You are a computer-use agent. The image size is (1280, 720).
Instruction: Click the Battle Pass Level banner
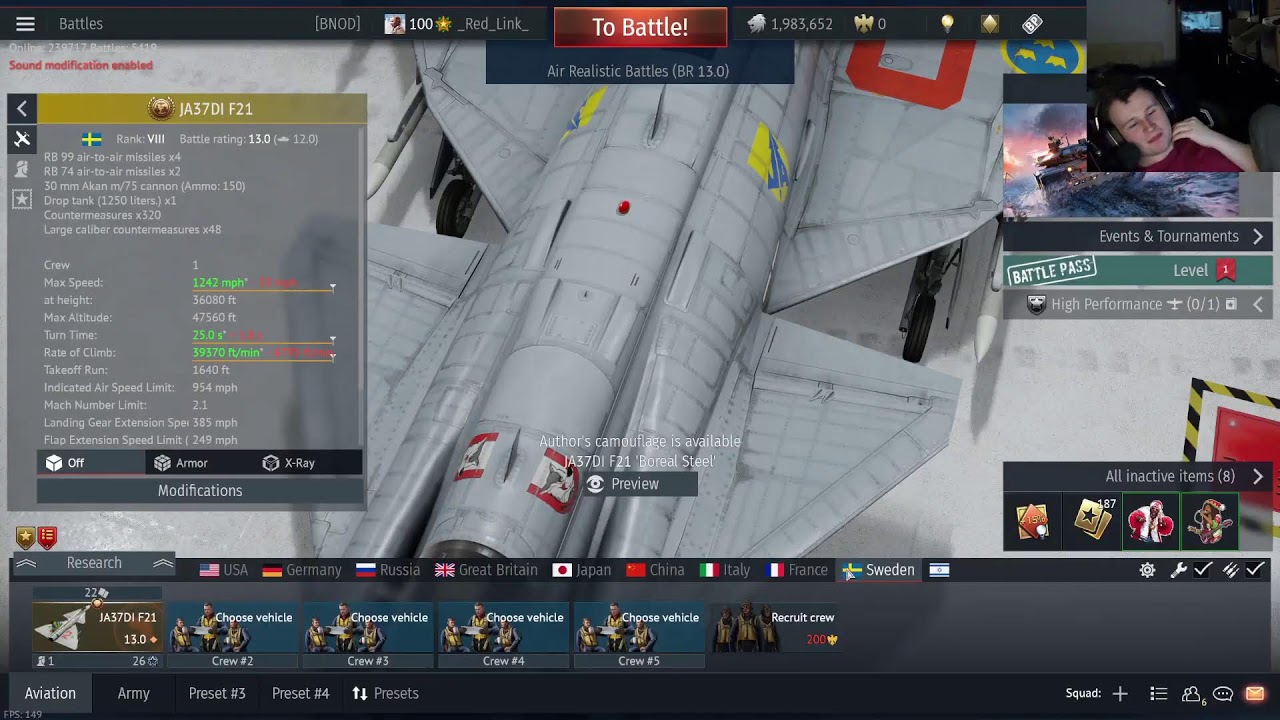coord(1137,270)
